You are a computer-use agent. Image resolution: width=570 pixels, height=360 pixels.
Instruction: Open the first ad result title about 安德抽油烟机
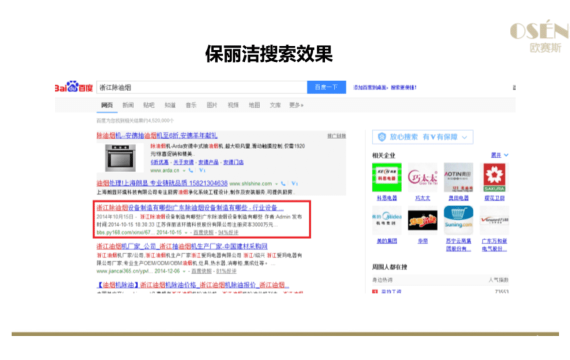157,136
